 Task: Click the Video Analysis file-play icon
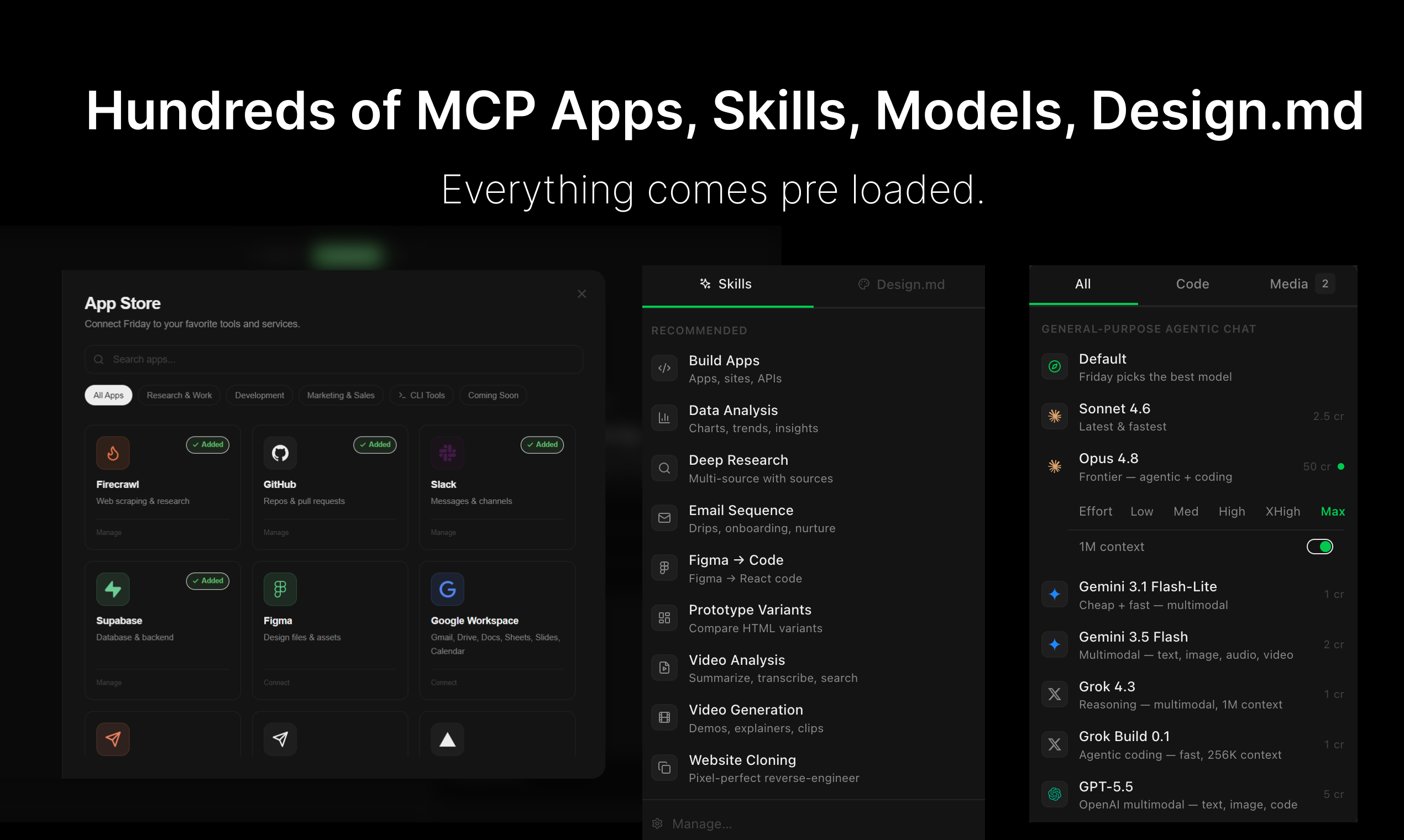[664, 669]
